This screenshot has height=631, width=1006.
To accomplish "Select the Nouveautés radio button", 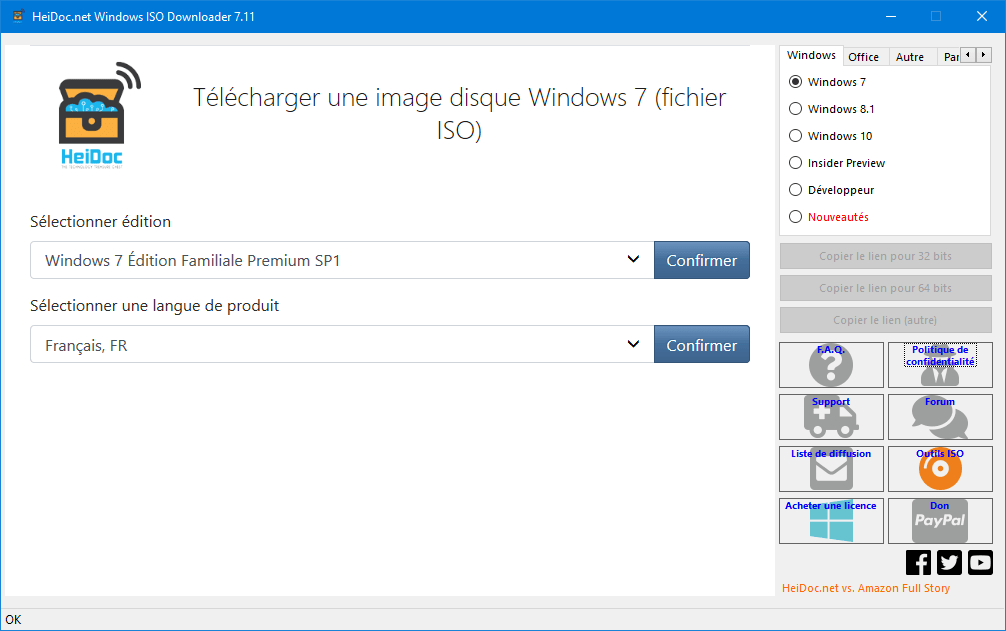I will (796, 216).
